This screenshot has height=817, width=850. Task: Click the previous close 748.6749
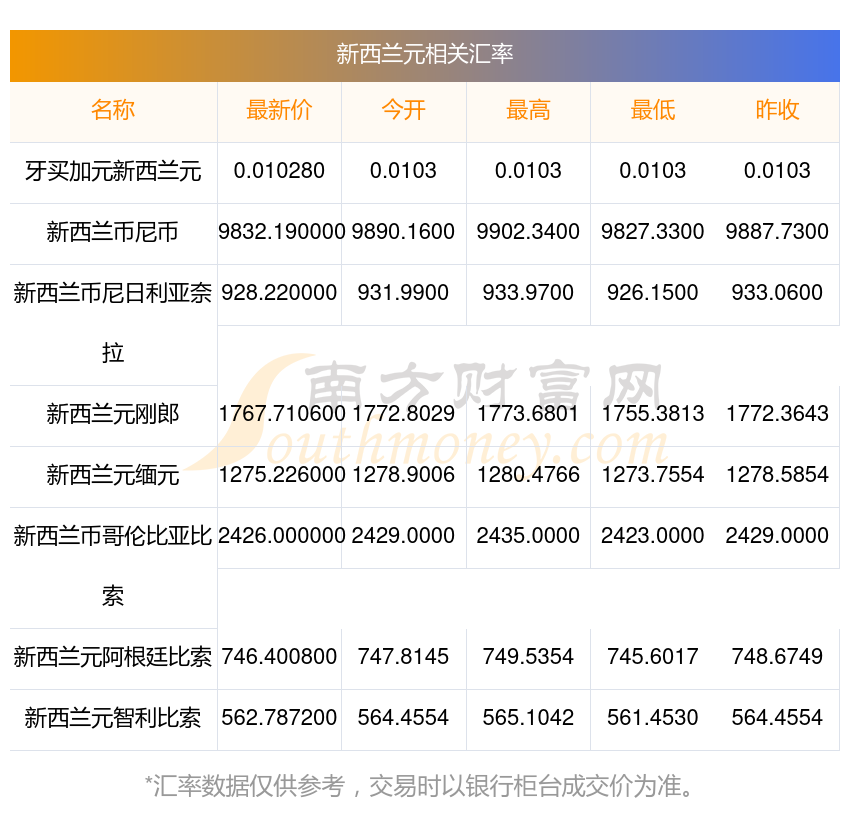pyautogui.click(x=777, y=657)
